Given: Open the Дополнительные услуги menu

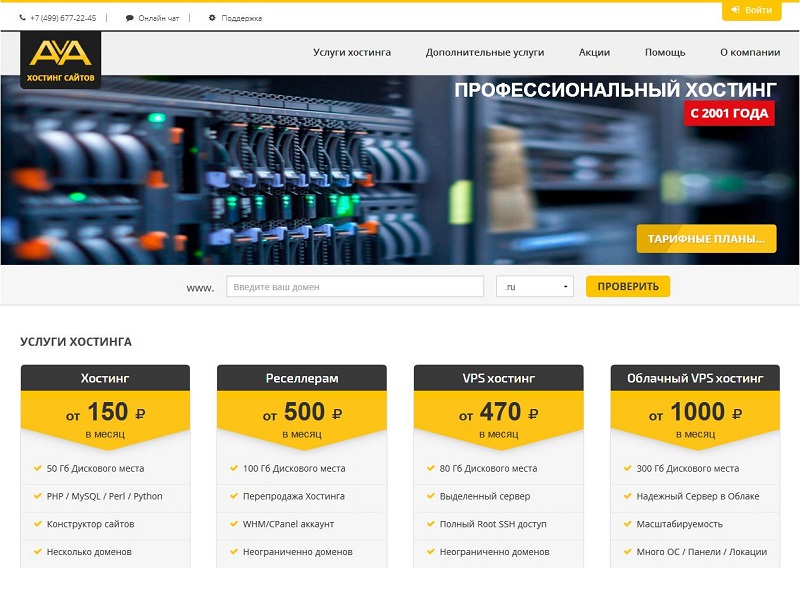Looking at the screenshot, I should click(485, 52).
